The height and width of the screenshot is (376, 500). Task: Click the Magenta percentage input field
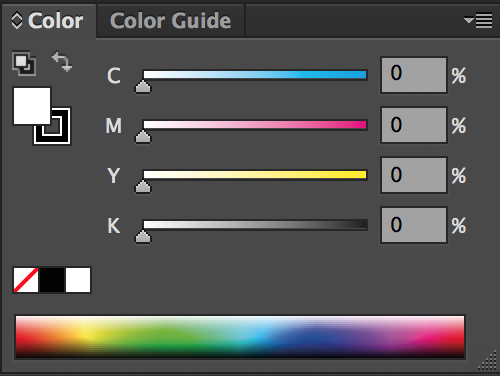click(414, 125)
